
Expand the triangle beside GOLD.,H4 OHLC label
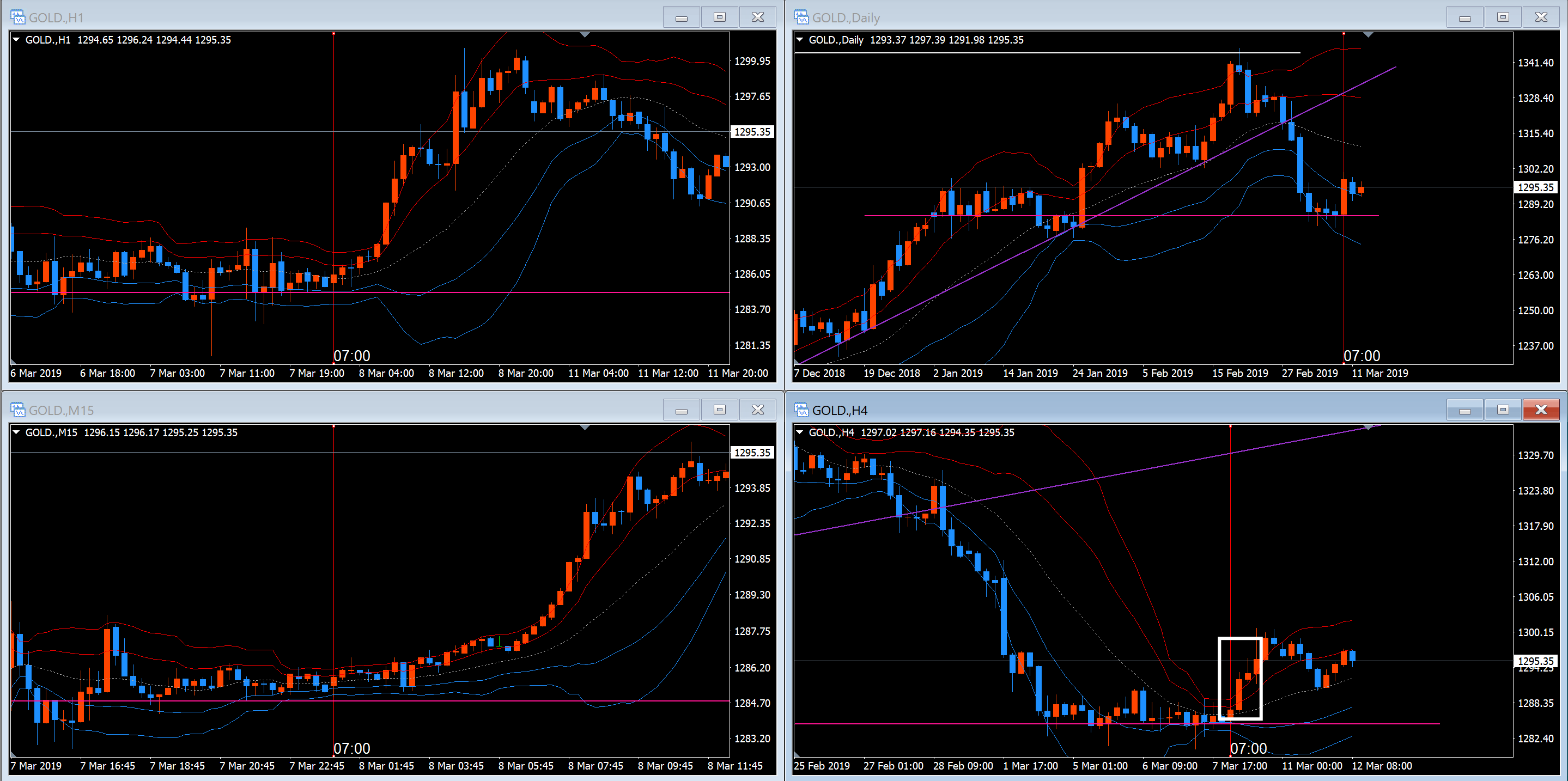click(x=800, y=432)
